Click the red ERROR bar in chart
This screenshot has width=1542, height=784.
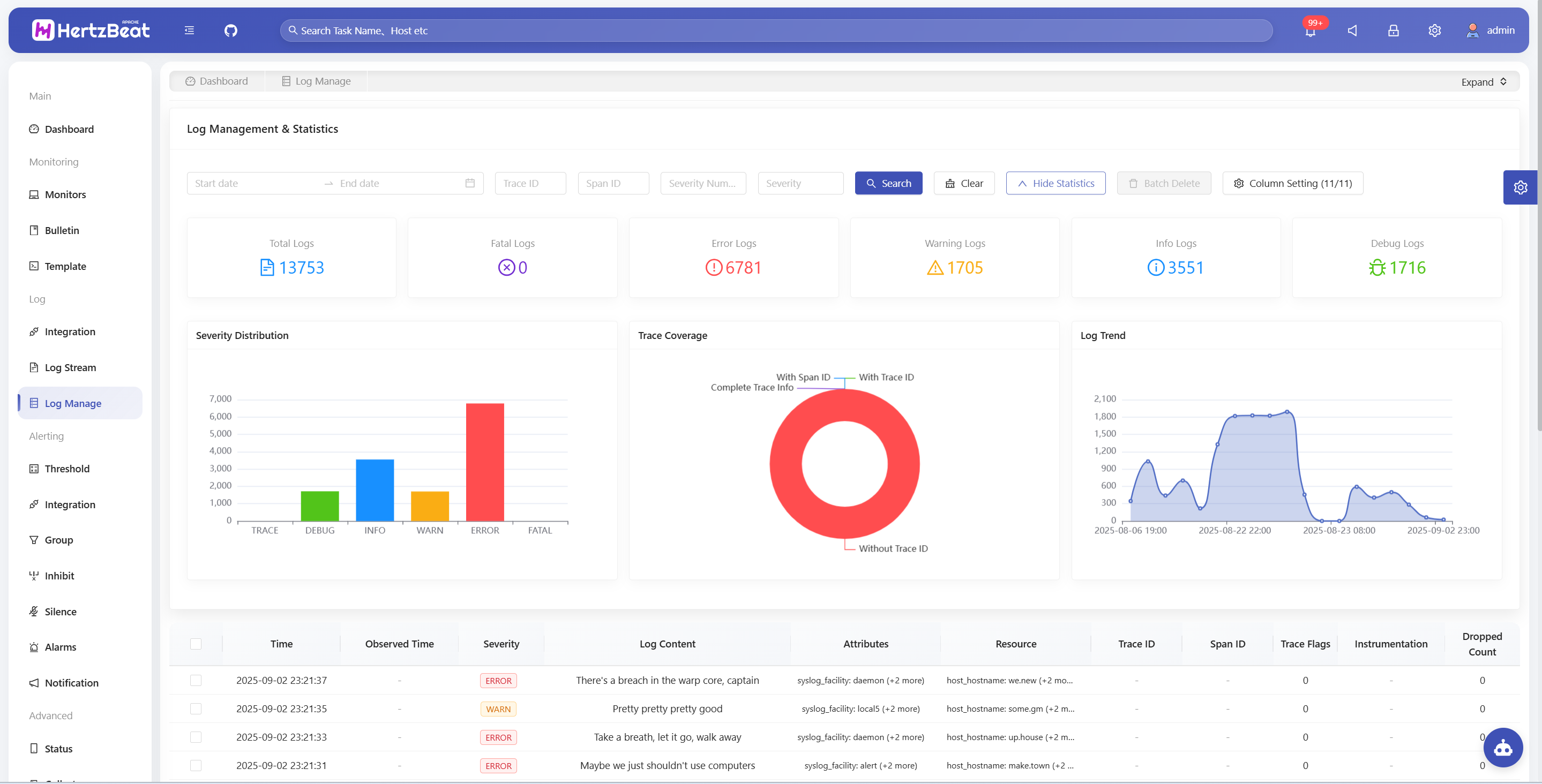(484, 462)
